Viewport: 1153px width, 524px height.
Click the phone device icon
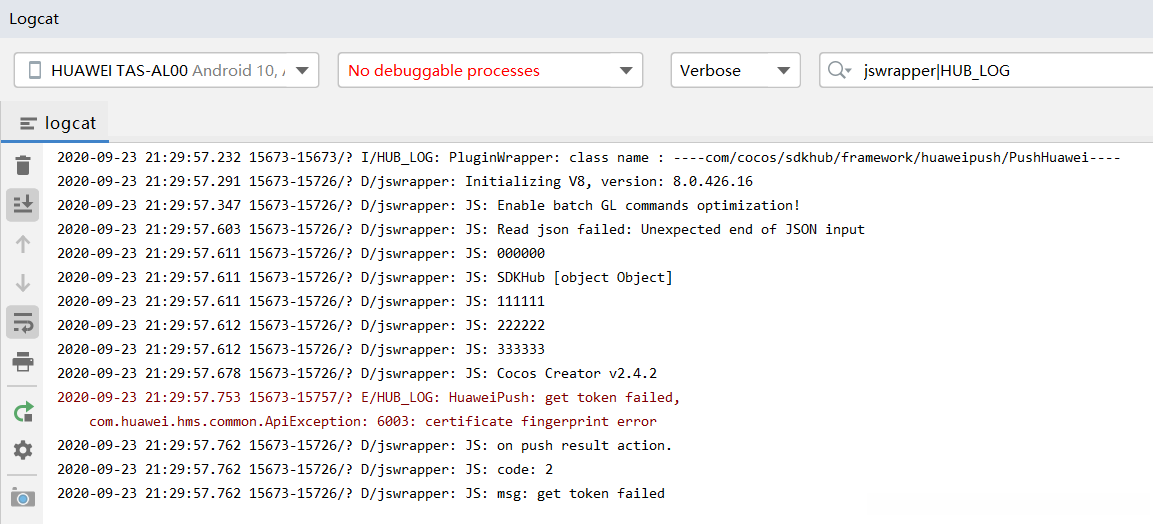[x=36, y=70]
